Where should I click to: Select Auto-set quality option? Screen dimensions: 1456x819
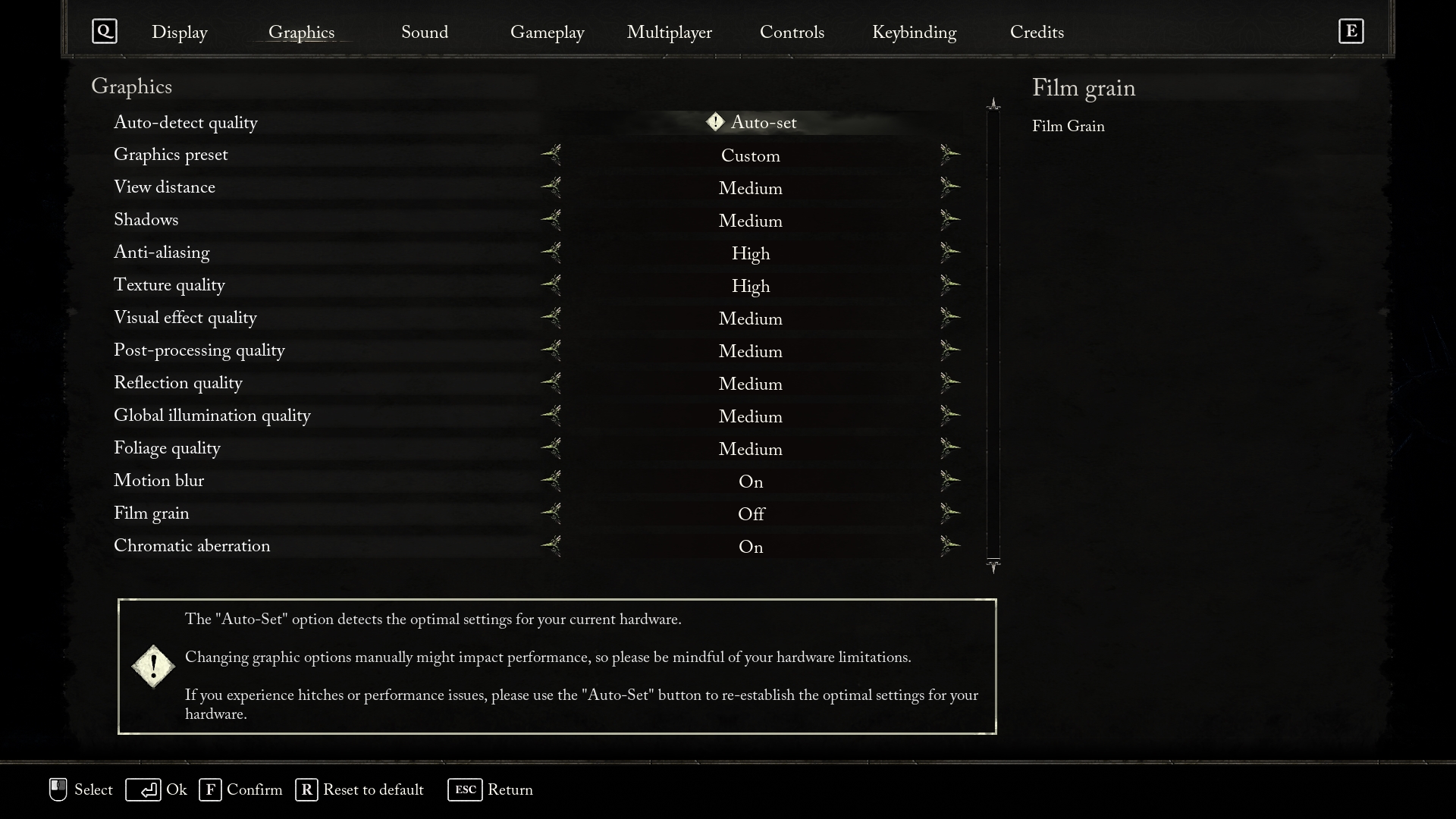pyautogui.click(x=751, y=122)
